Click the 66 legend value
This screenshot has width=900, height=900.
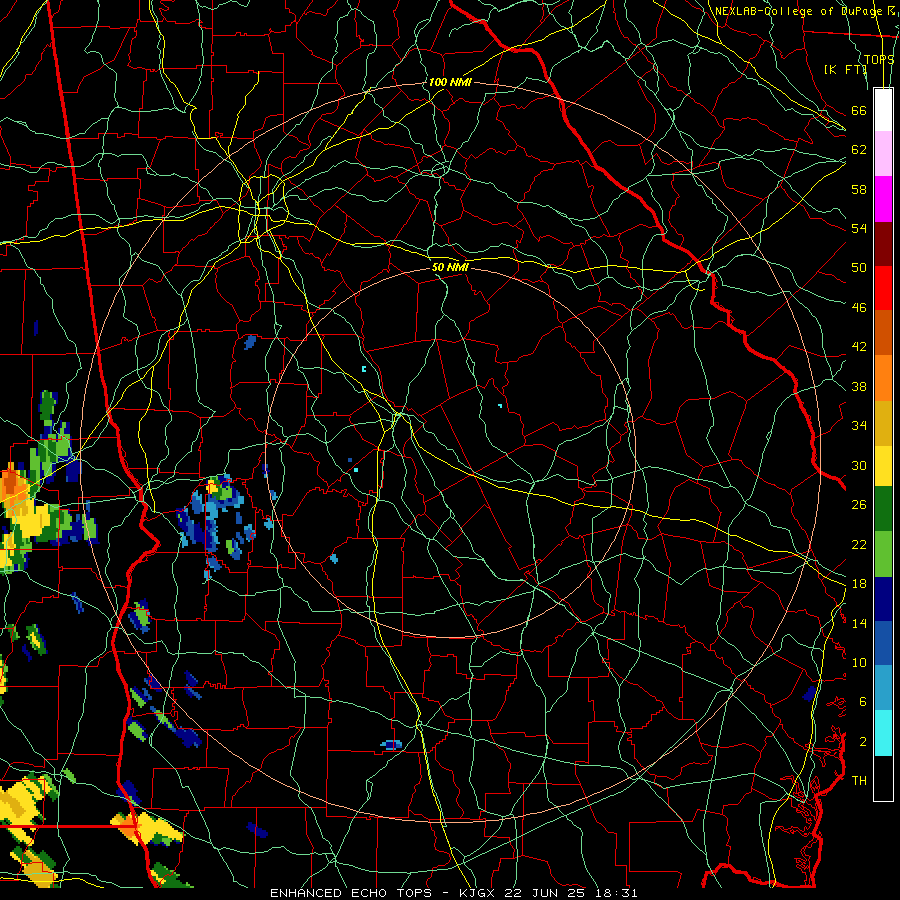[859, 110]
